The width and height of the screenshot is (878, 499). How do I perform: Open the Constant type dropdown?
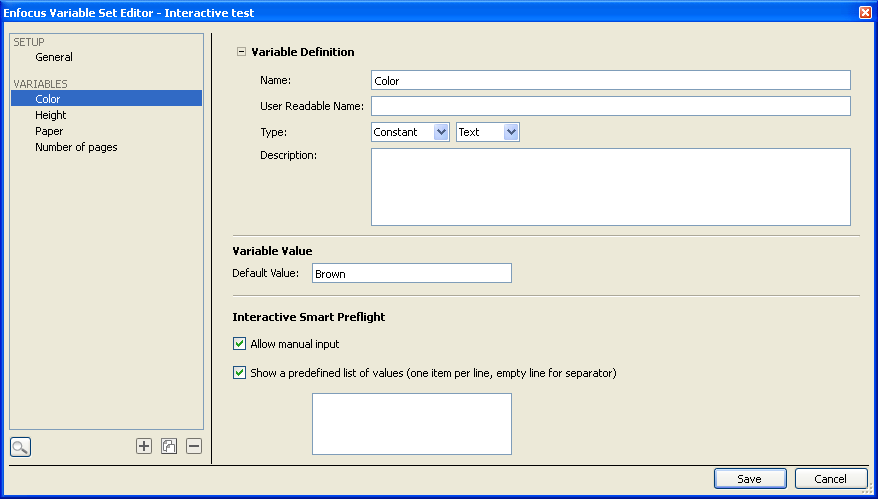410,132
